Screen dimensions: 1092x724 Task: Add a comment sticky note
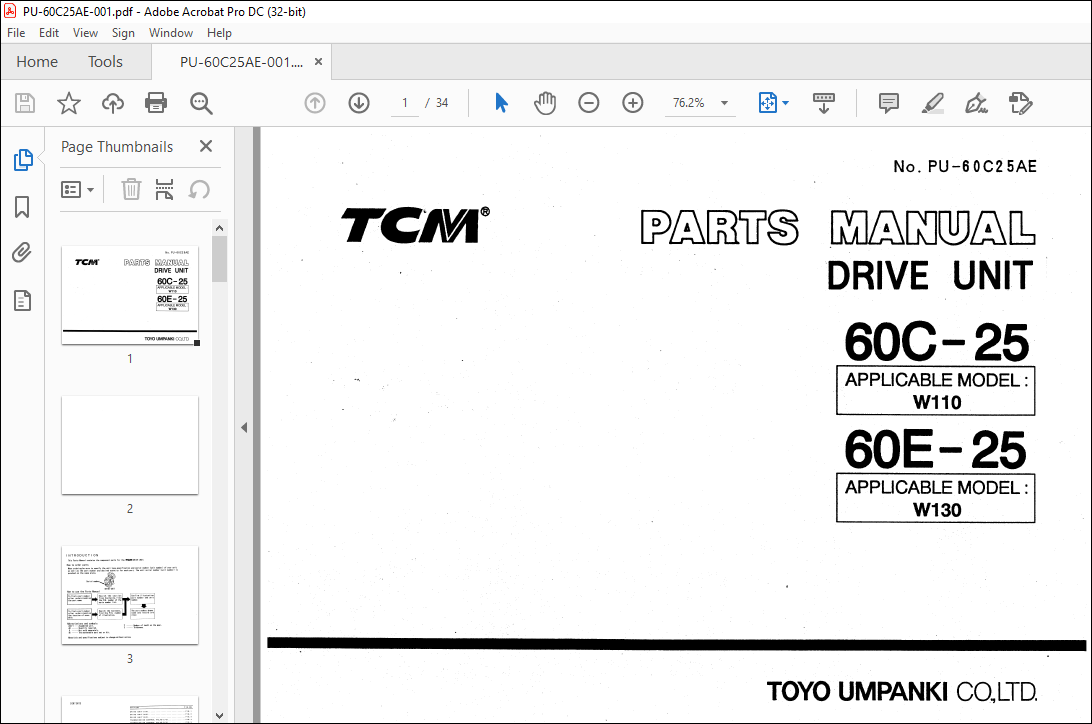(889, 103)
